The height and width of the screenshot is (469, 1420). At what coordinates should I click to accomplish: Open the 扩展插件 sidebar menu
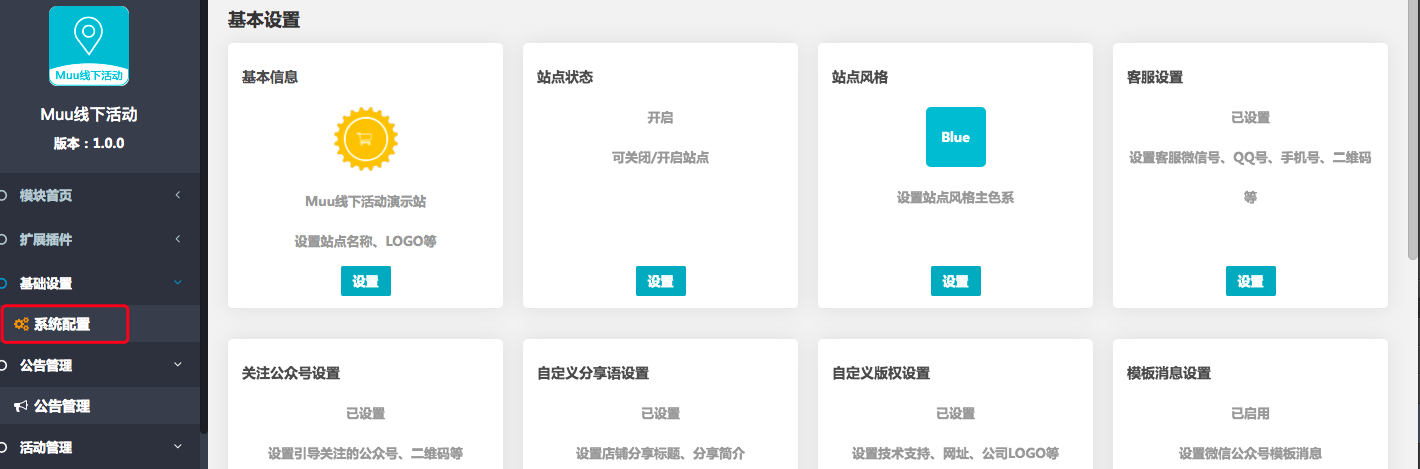100,240
